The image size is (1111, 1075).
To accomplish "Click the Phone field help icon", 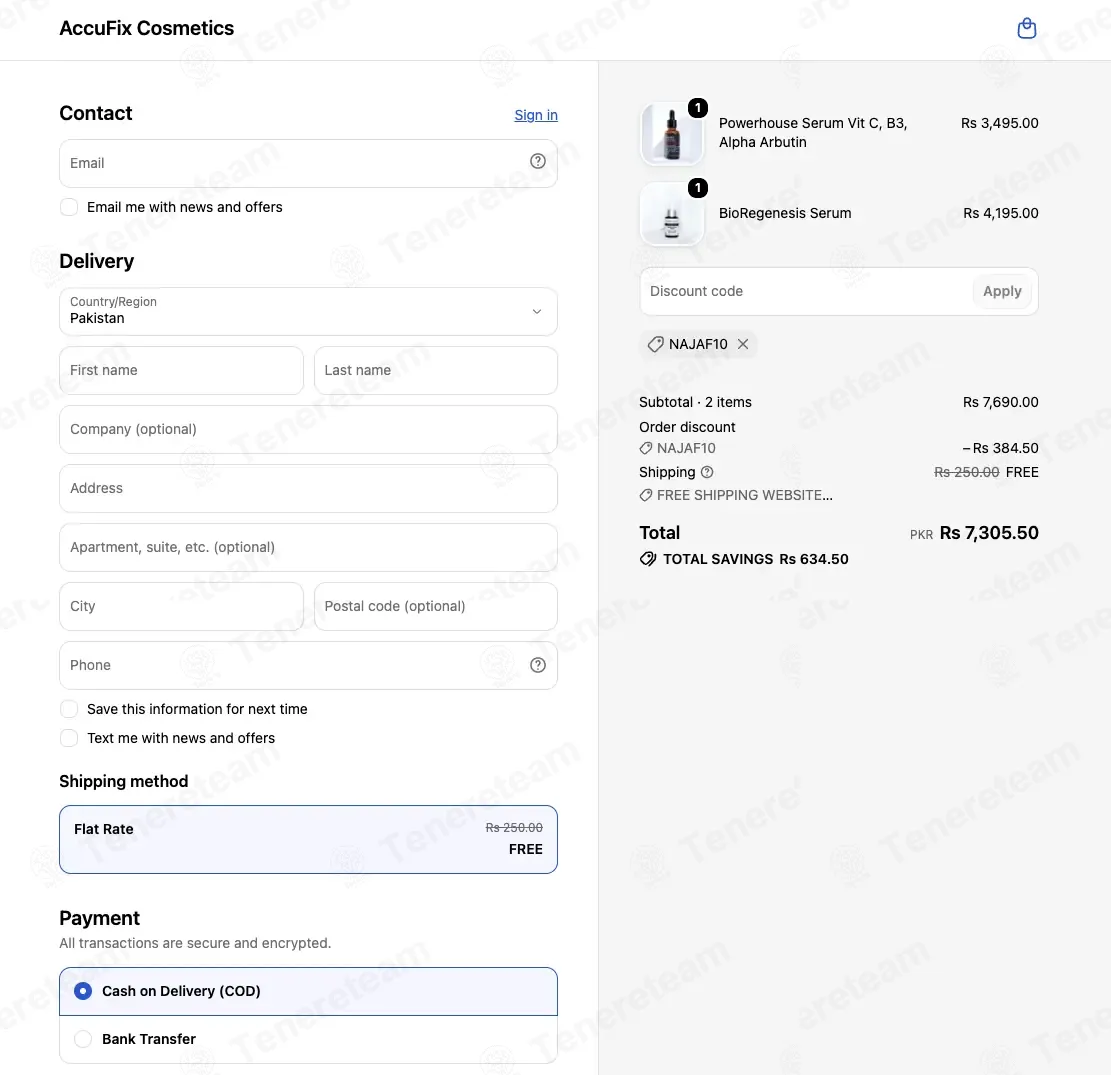I will (x=538, y=665).
